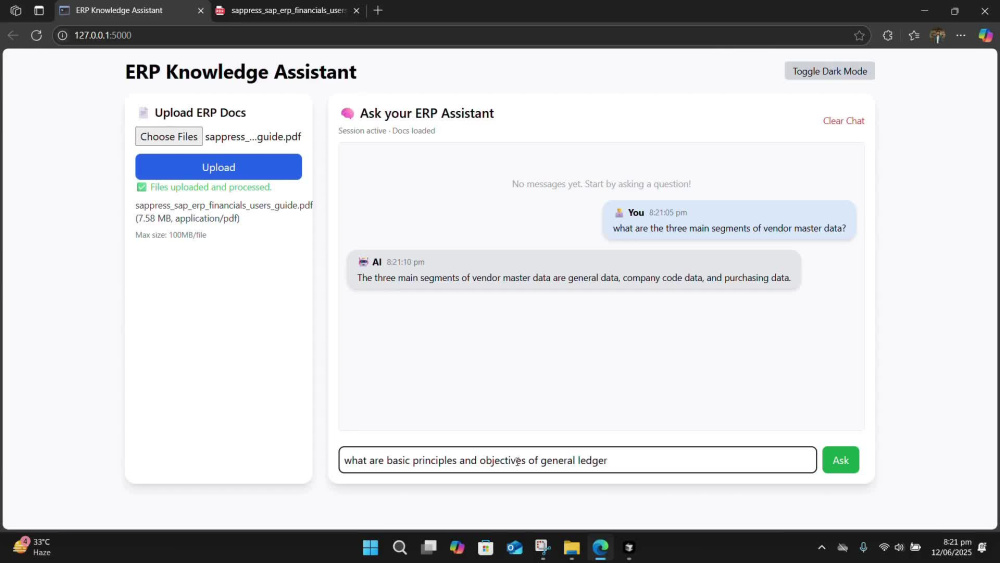Close the ERP Knowledge Assistant tab
The image size is (1000, 563).
[200, 11]
